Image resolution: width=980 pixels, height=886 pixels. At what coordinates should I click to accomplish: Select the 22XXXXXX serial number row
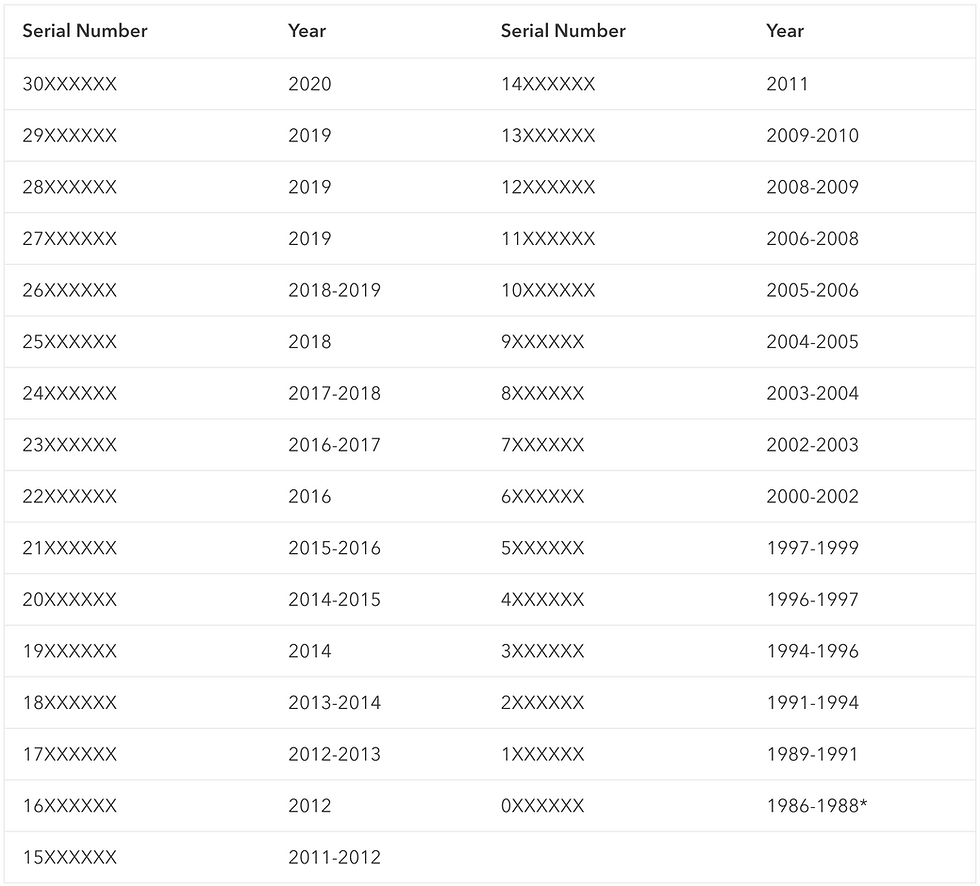pyautogui.click(x=70, y=497)
